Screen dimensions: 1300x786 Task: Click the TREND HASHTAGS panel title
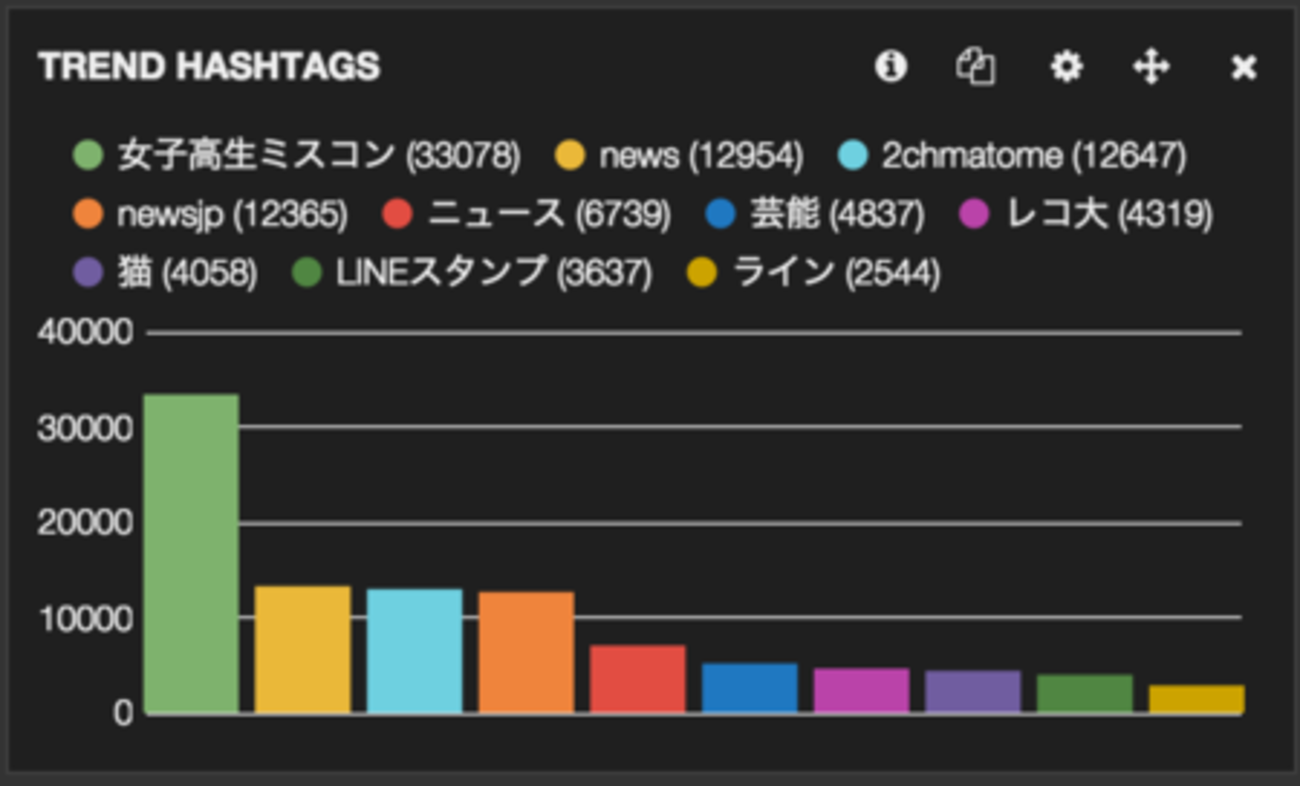click(209, 67)
